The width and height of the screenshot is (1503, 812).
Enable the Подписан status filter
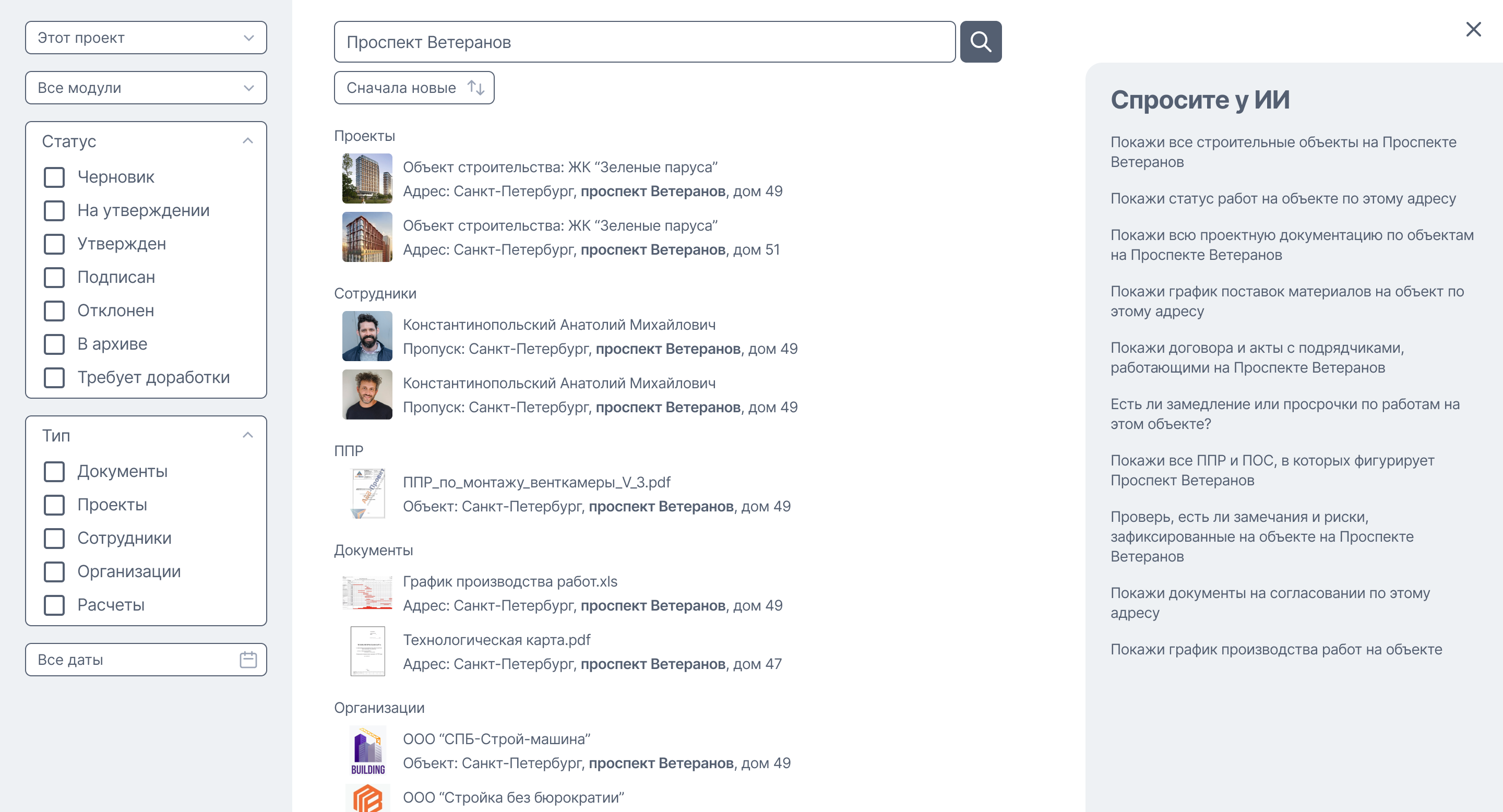point(54,278)
